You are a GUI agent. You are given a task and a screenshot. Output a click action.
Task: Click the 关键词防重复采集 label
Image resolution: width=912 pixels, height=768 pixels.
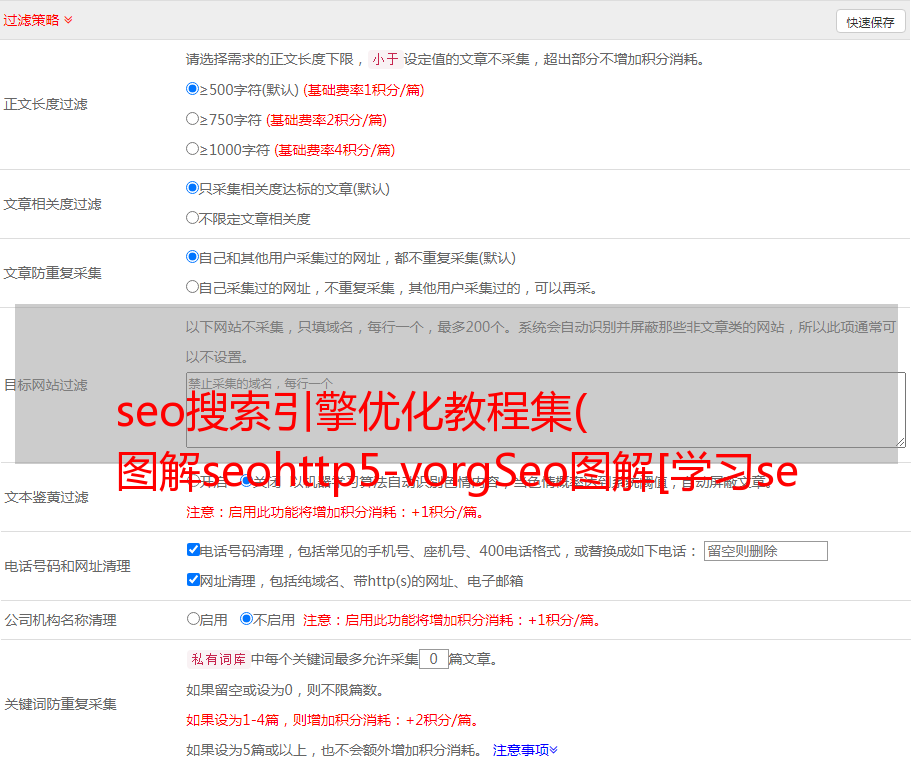coord(60,704)
